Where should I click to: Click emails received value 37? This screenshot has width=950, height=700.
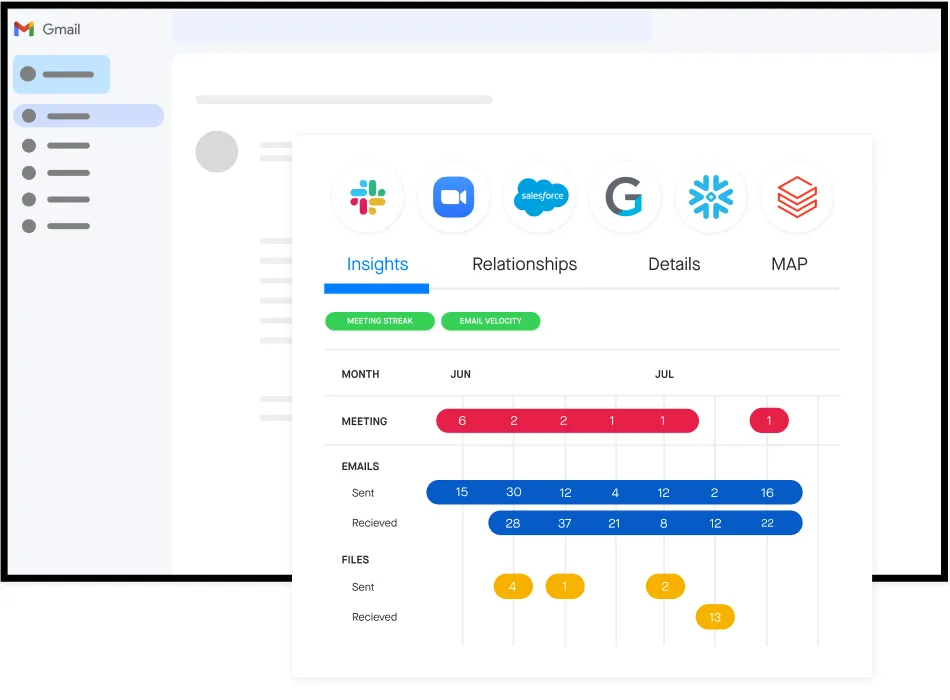(565, 523)
